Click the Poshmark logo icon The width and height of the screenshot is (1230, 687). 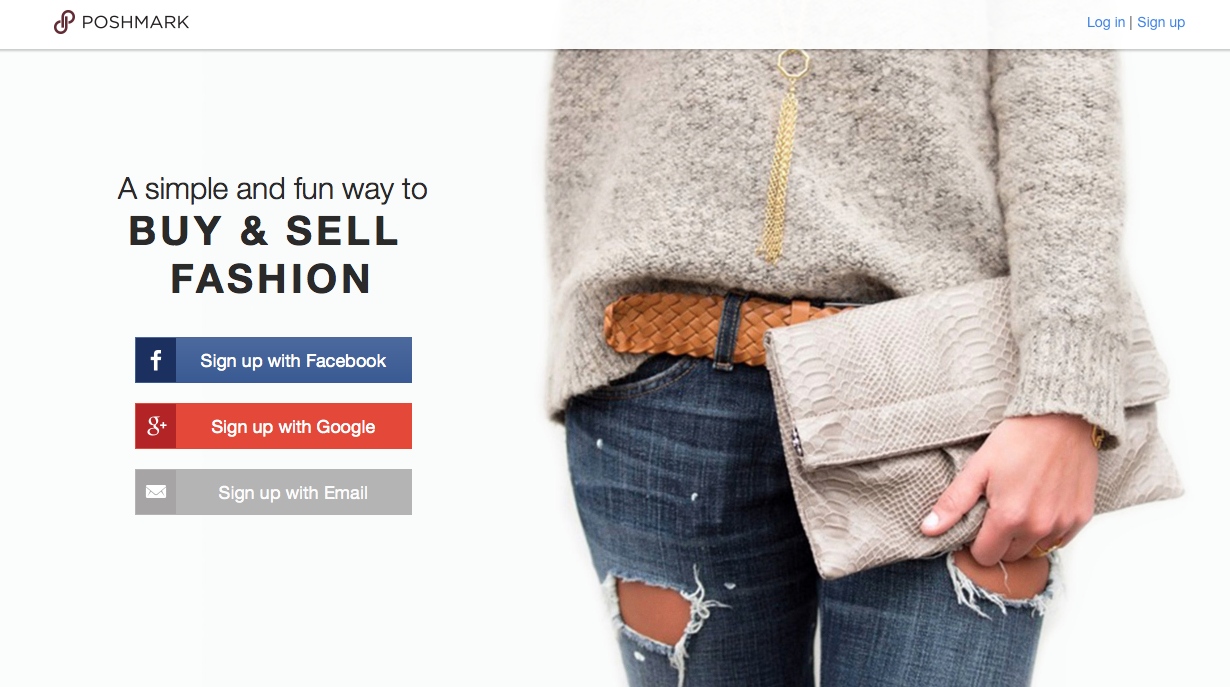[x=64, y=22]
